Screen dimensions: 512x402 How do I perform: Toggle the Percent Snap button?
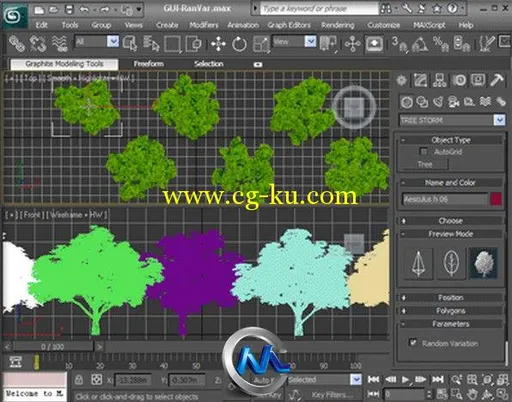point(441,44)
